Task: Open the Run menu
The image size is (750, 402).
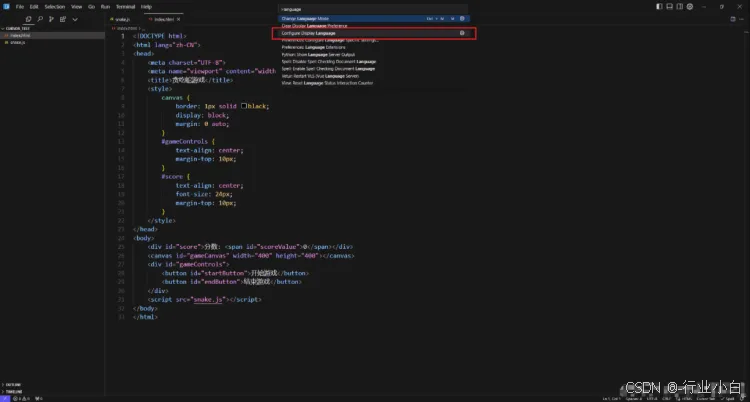Action: (x=105, y=7)
